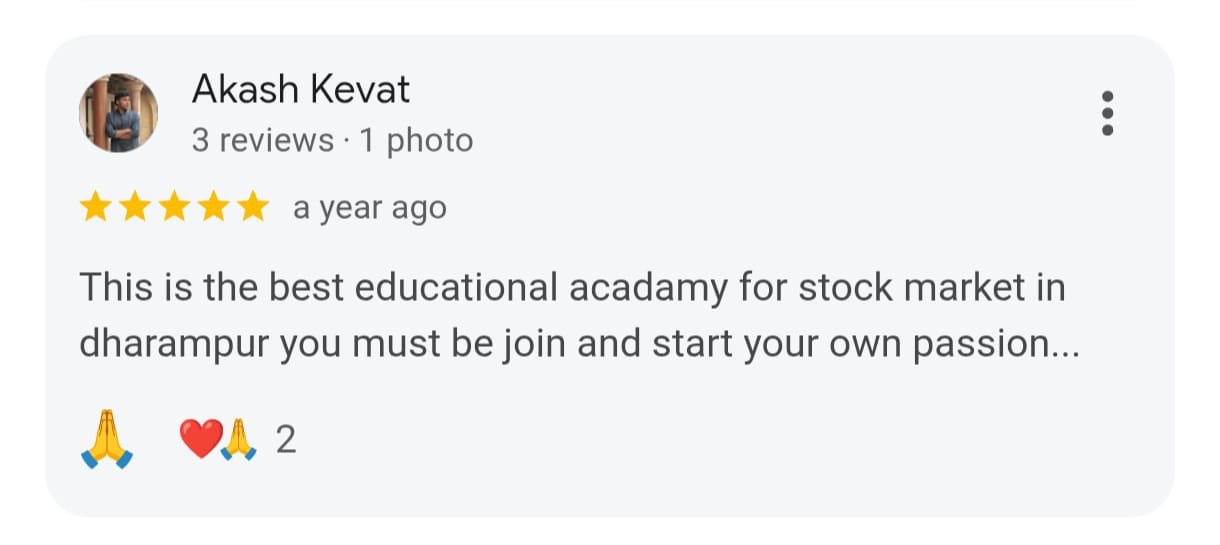Image resolution: width=1220 pixels, height=545 pixels.
Task: Click the second rating star
Action: 135,207
